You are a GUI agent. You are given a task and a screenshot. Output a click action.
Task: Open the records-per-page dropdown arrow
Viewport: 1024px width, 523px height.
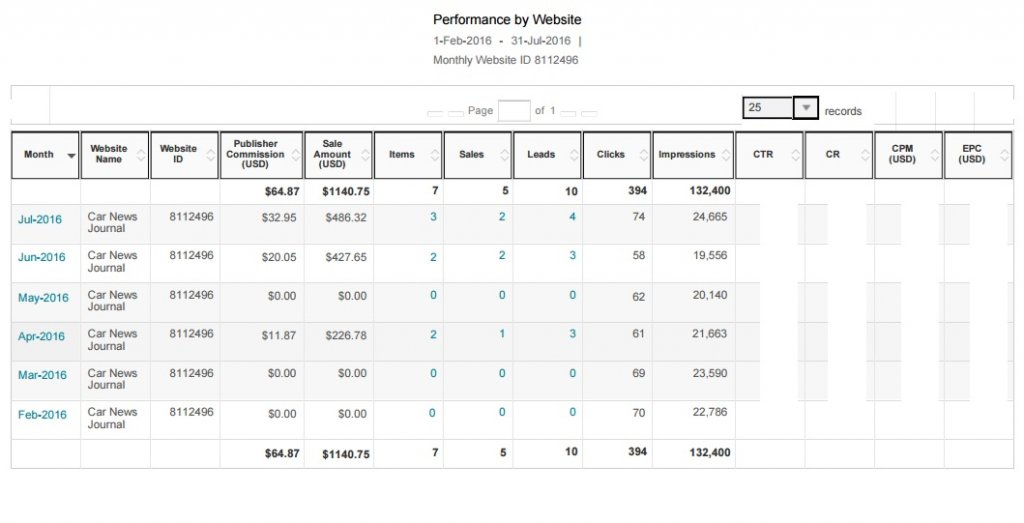click(806, 108)
